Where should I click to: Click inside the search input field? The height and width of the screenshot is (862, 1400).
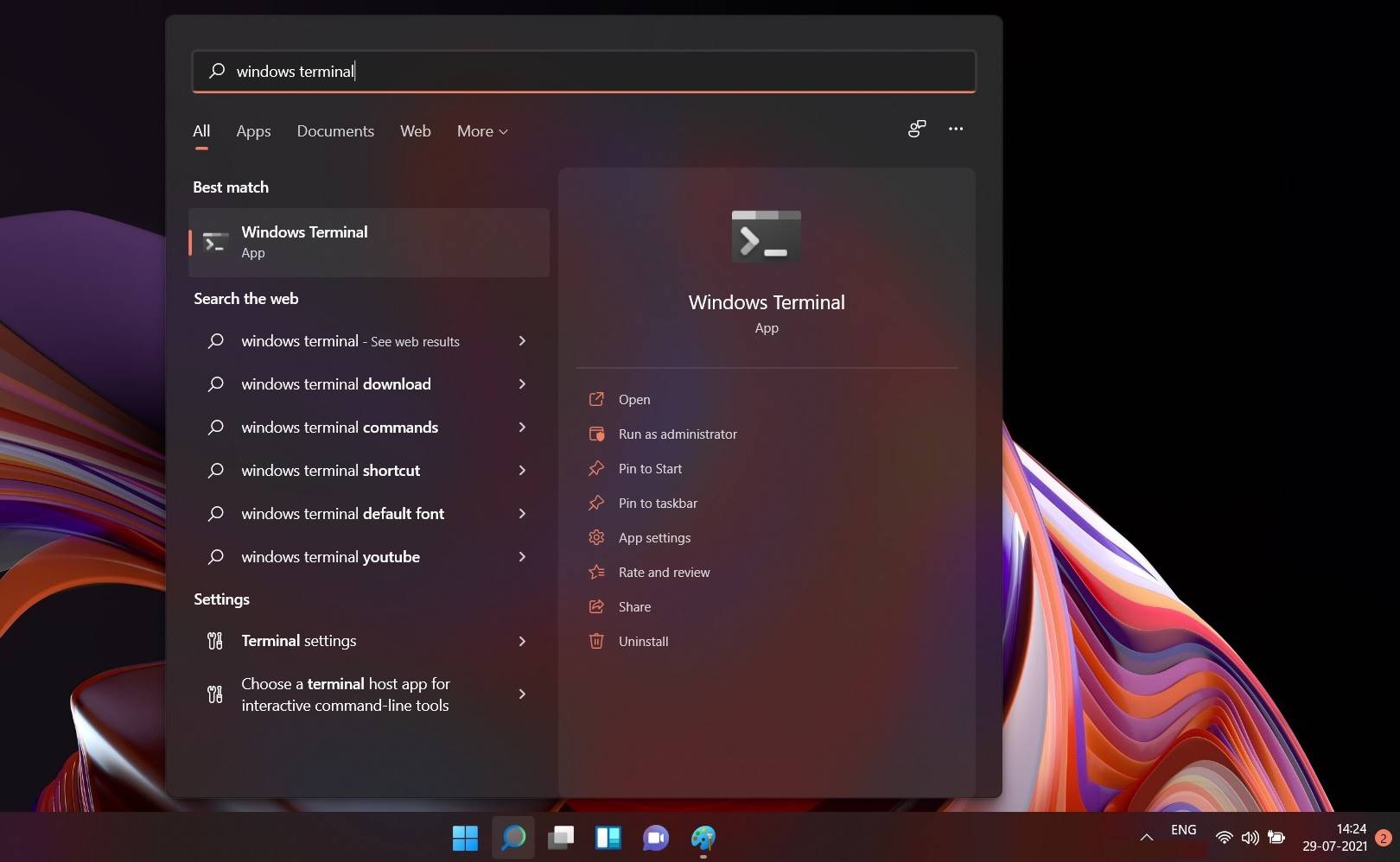point(583,71)
